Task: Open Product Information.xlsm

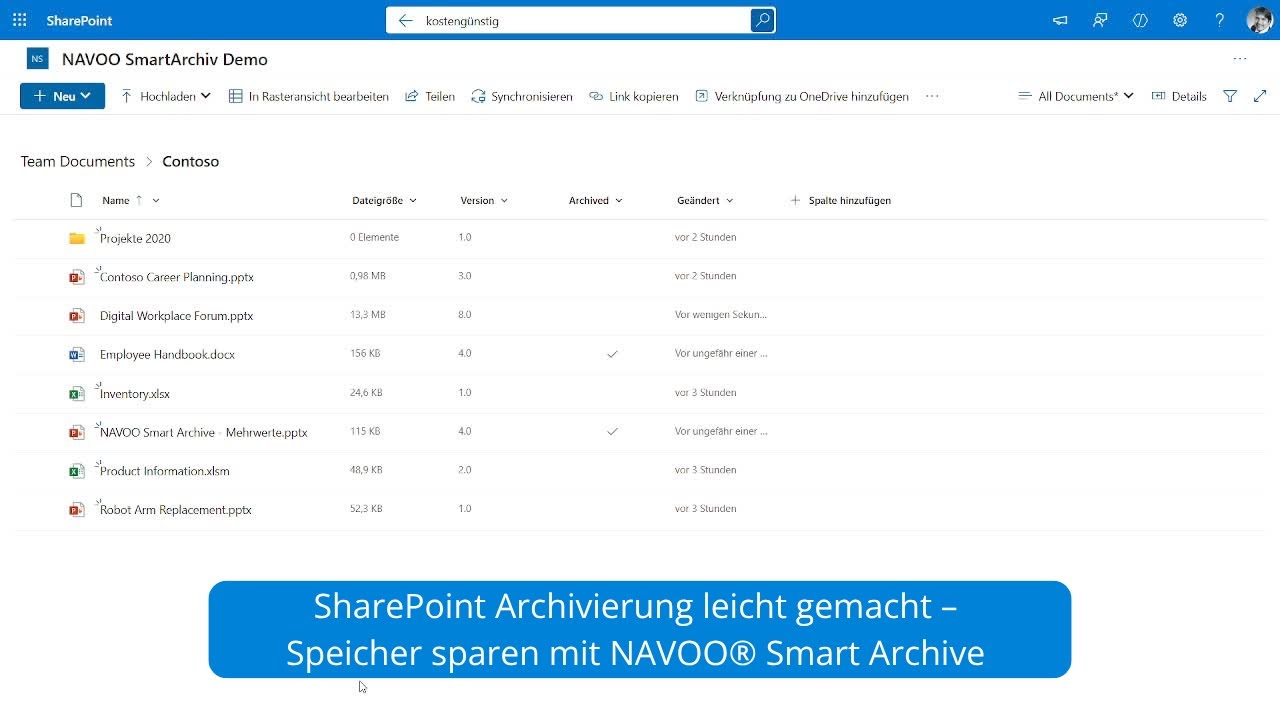Action: (x=165, y=471)
